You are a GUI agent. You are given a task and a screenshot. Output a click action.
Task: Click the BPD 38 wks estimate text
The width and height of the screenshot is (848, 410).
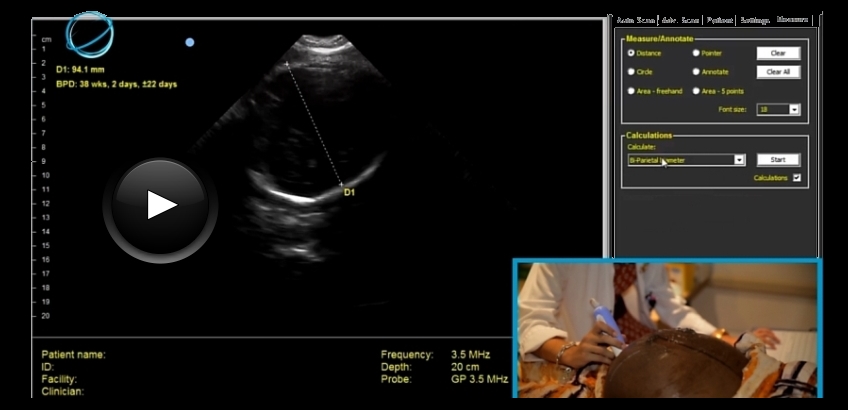pos(116,84)
